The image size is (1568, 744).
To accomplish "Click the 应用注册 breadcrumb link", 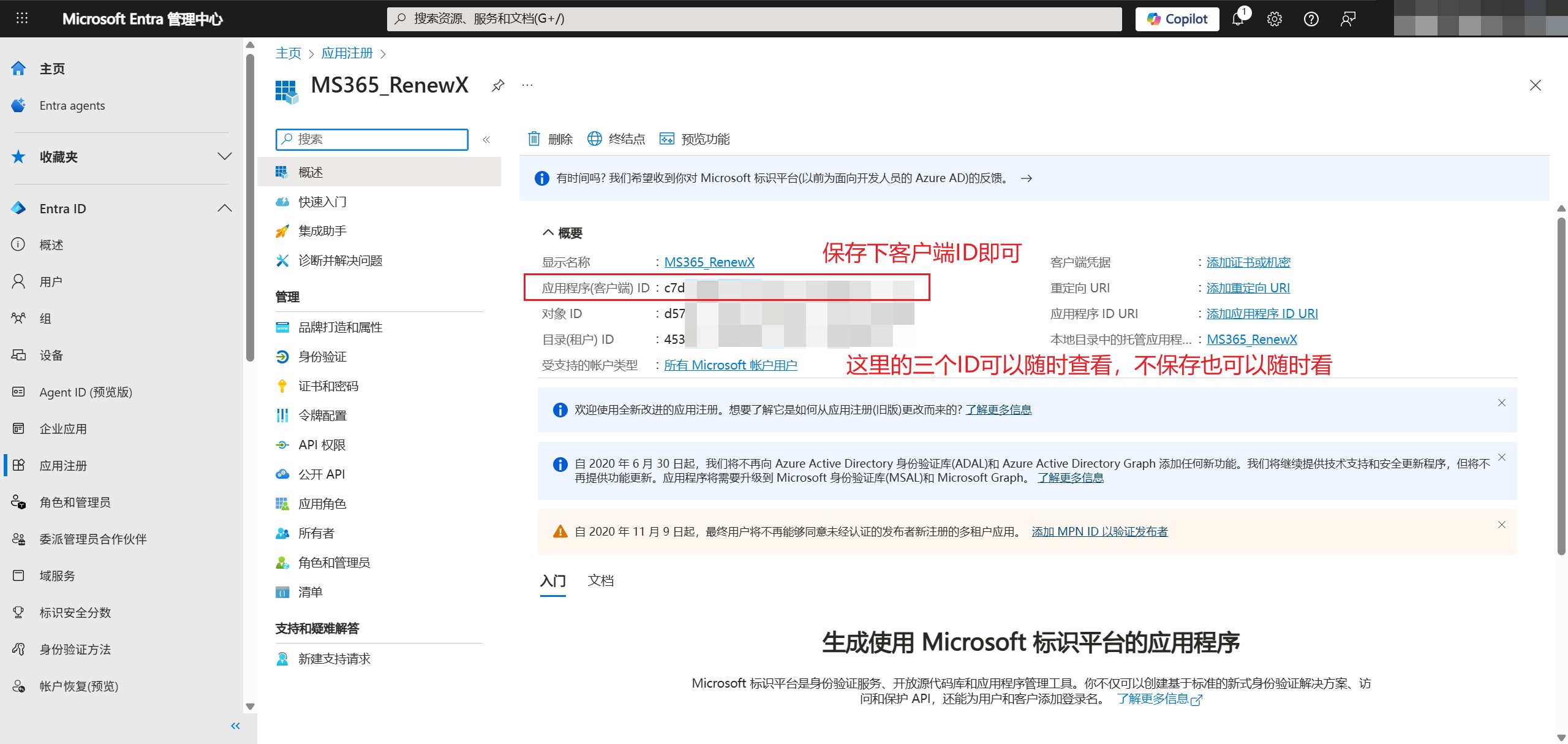I will click(347, 53).
